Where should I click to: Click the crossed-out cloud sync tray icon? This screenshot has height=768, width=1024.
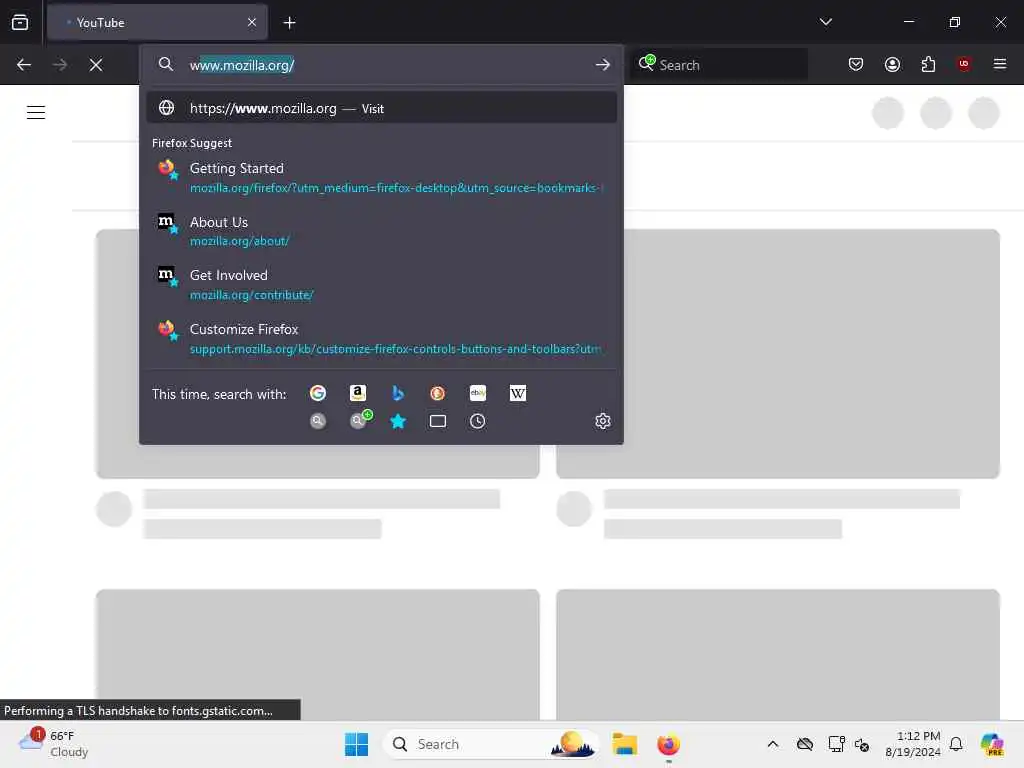805,744
